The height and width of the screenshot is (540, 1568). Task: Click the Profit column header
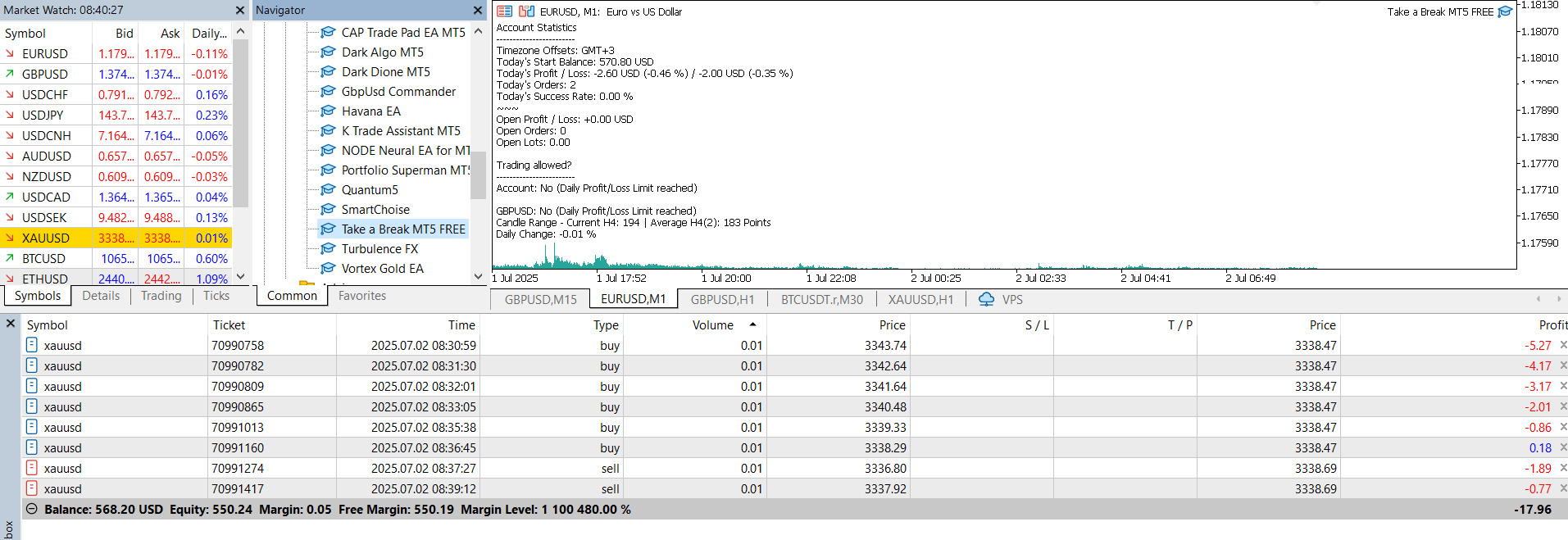[x=1552, y=324]
